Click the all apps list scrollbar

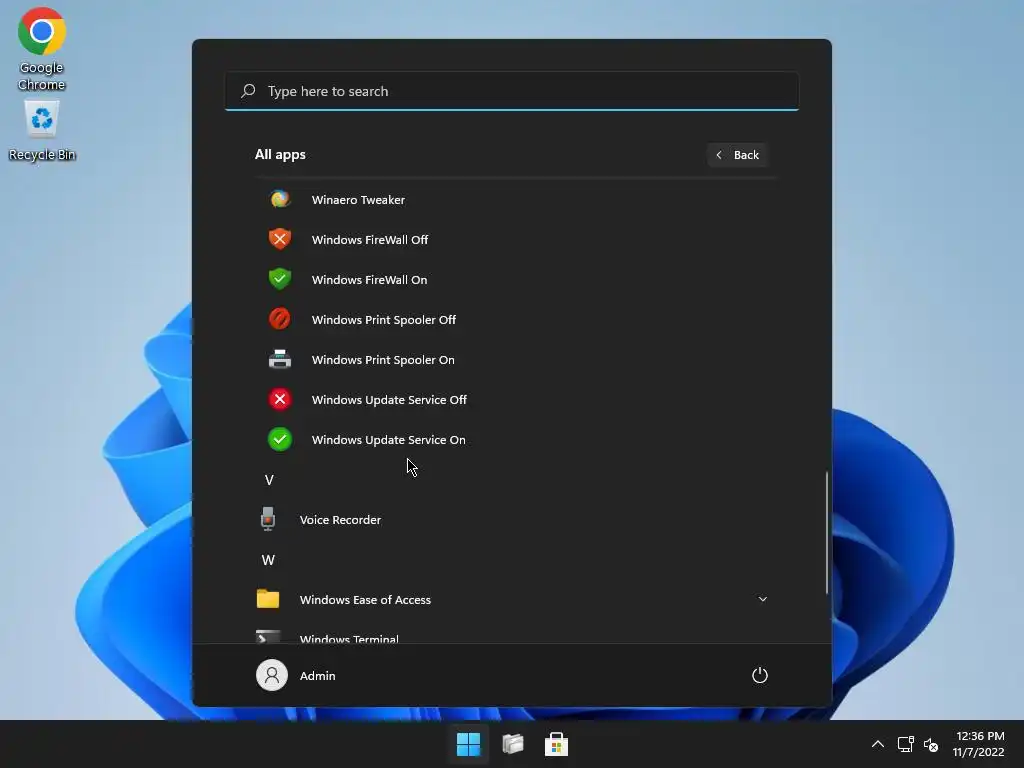point(827,532)
